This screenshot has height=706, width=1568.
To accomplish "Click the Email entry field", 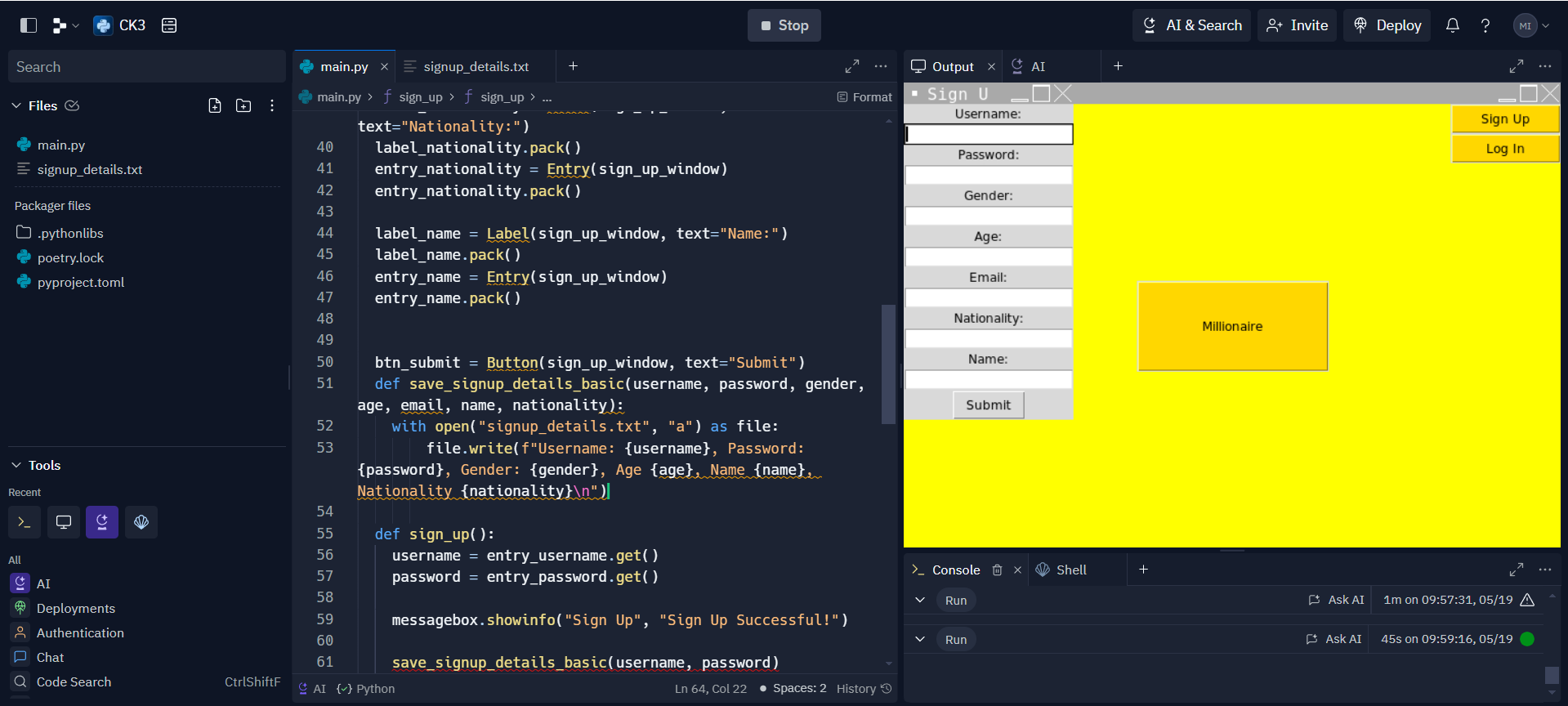I will pyautogui.click(x=989, y=297).
